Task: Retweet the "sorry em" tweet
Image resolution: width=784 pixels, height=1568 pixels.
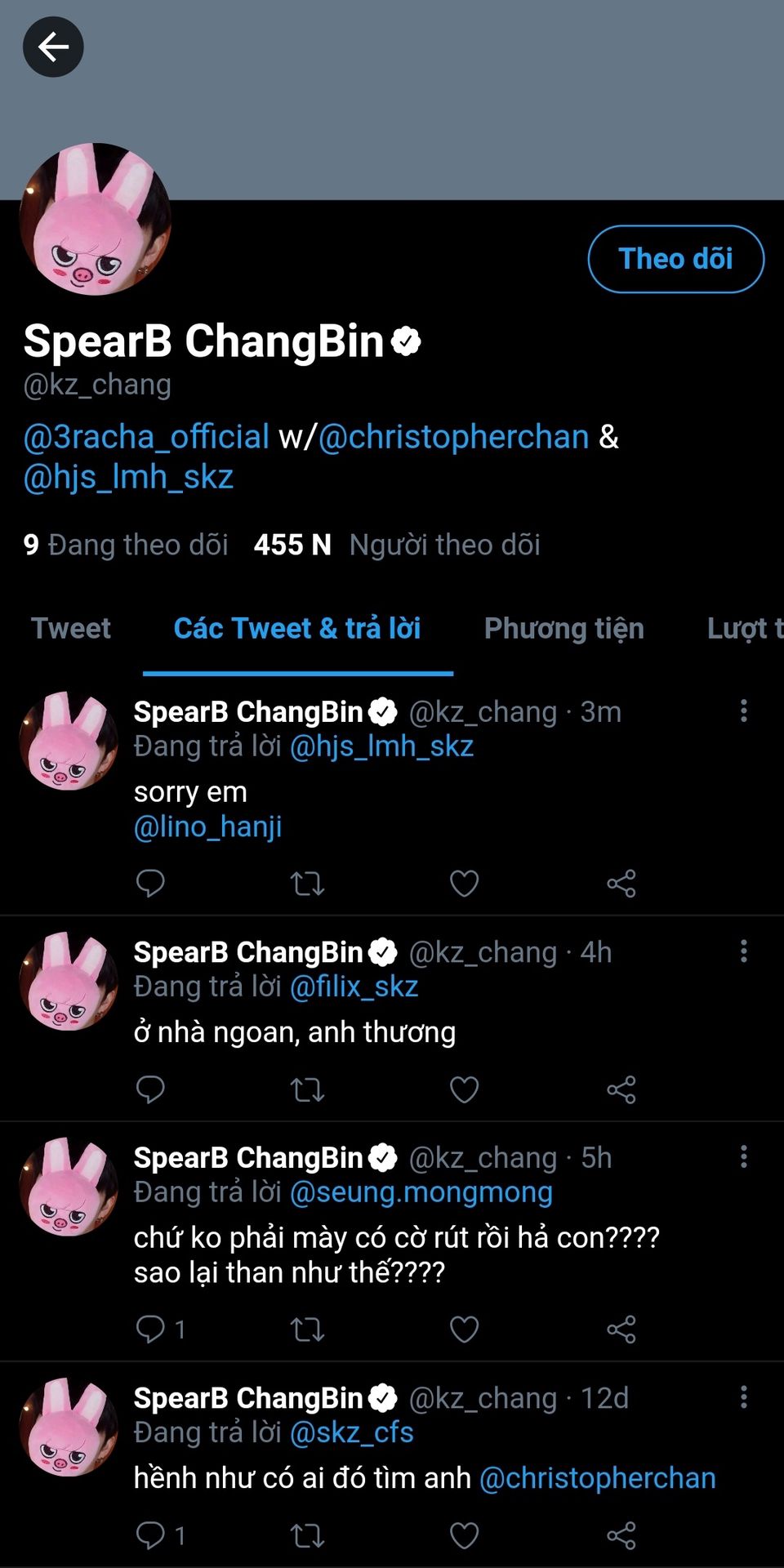Action: click(x=307, y=883)
